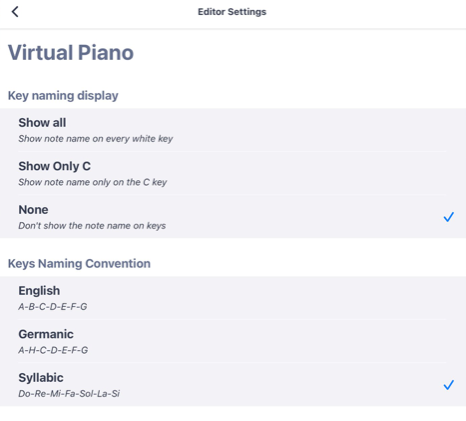466x421 pixels.
Task: Click the Keys Naming Convention section header
Action: 79,264
